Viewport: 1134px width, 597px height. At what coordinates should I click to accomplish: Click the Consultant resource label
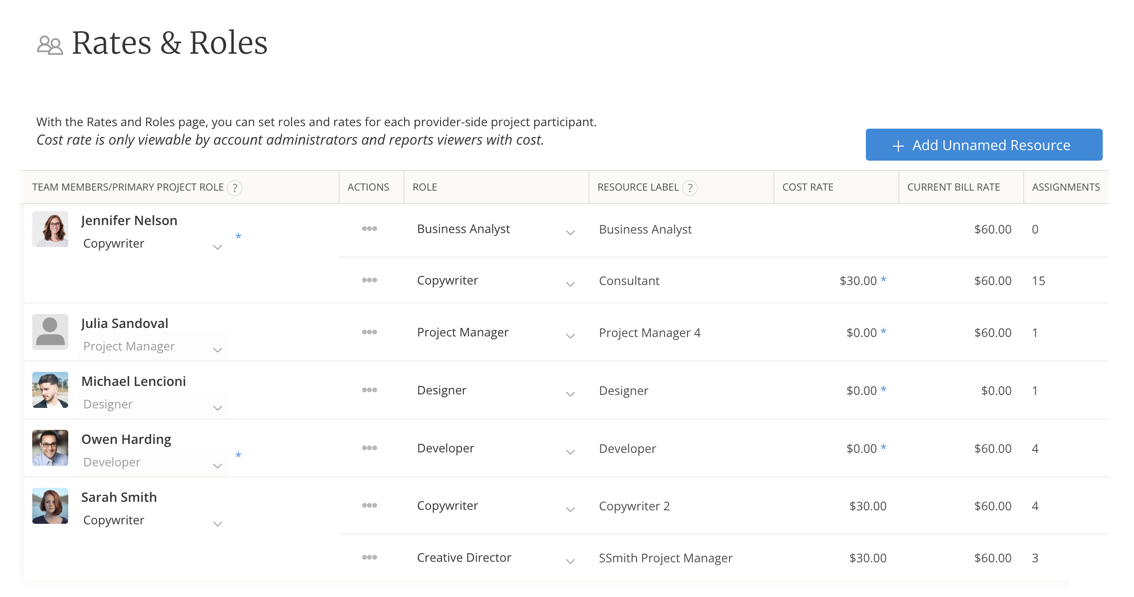point(629,281)
